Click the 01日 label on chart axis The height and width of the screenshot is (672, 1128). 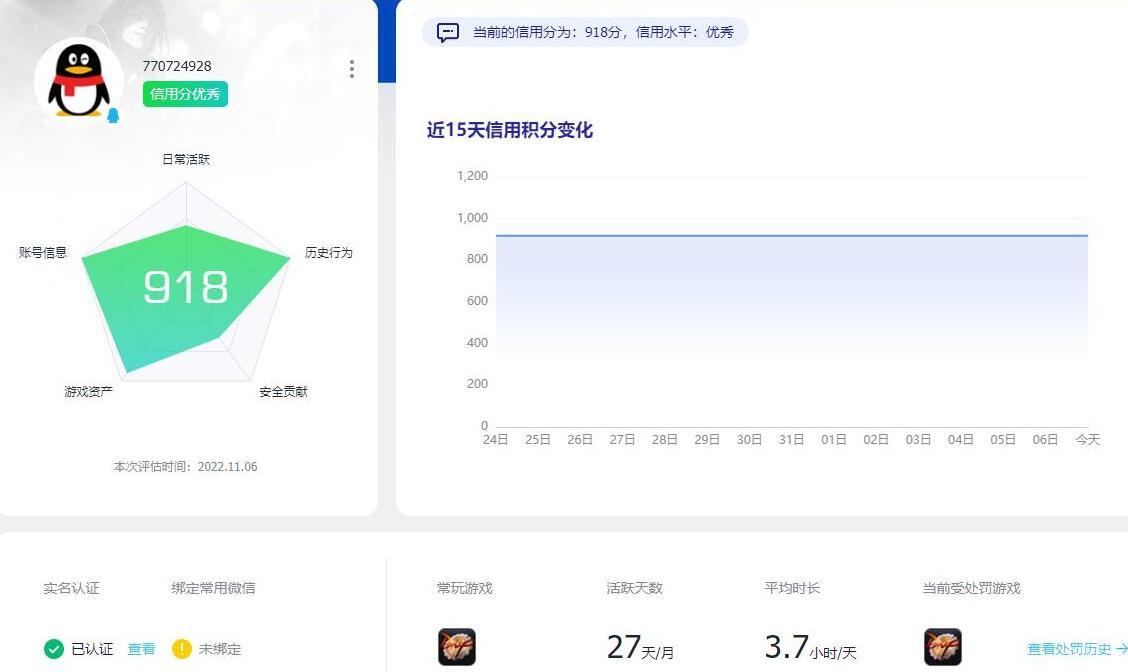(834, 440)
